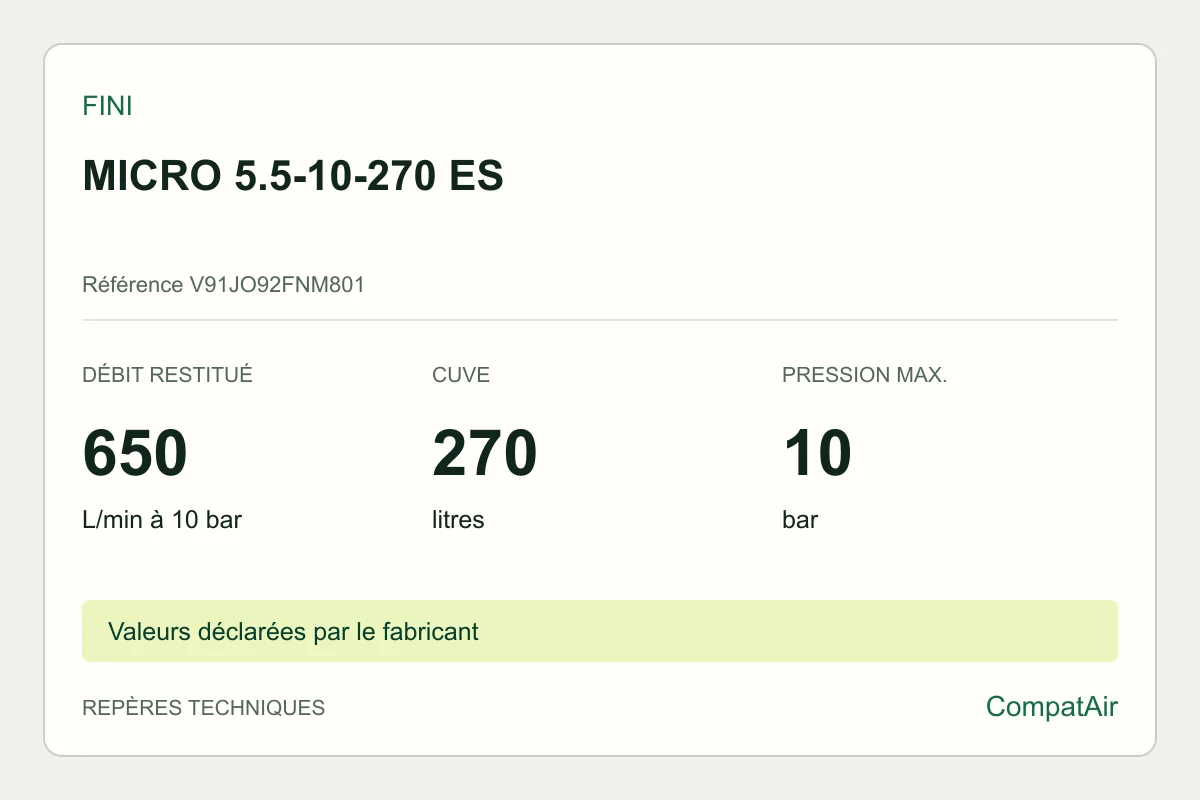Image resolution: width=1200 pixels, height=800 pixels.
Task: Open the CompatAir brand link
Action: click(1052, 707)
